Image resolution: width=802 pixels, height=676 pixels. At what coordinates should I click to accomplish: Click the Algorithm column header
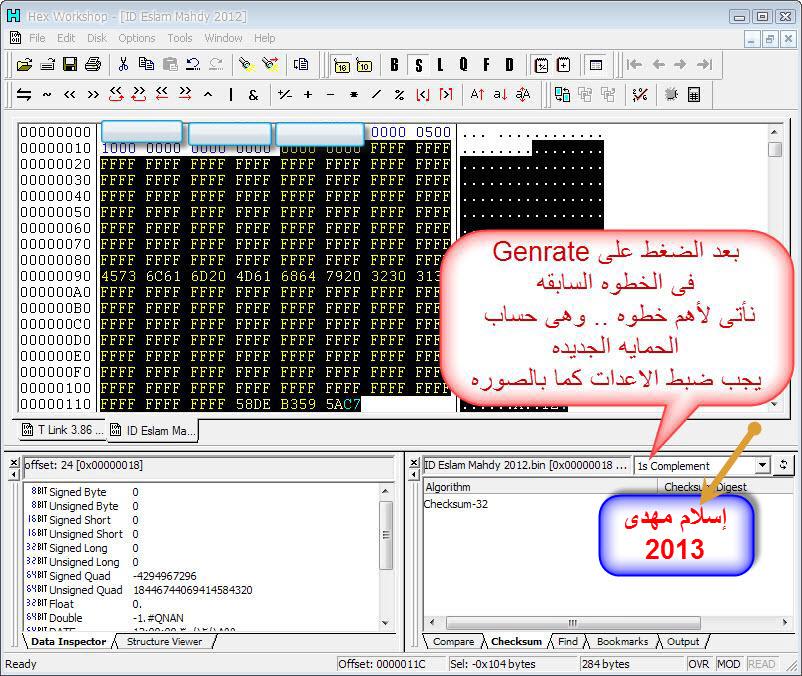pos(540,487)
